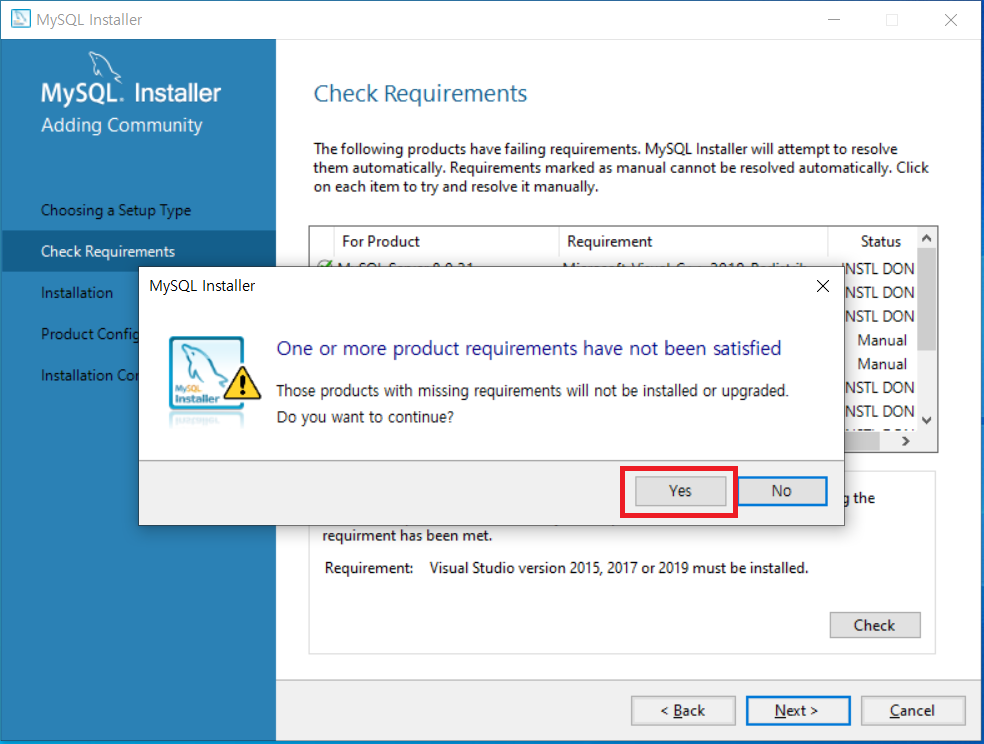Open the Product Configuration step
Image resolution: width=984 pixels, height=744 pixels.
(x=90, y=334)
